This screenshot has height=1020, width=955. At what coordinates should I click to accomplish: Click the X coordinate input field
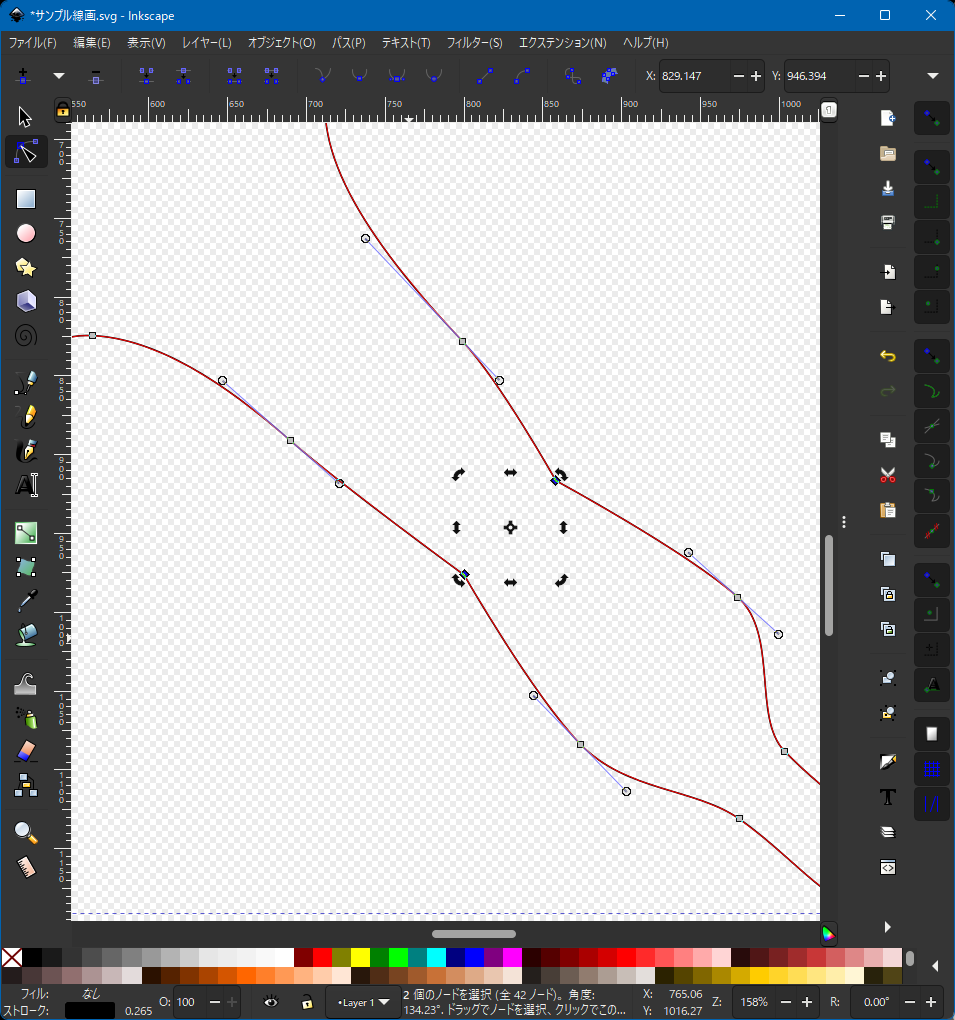pyautogui.click(x=695, y=76)
